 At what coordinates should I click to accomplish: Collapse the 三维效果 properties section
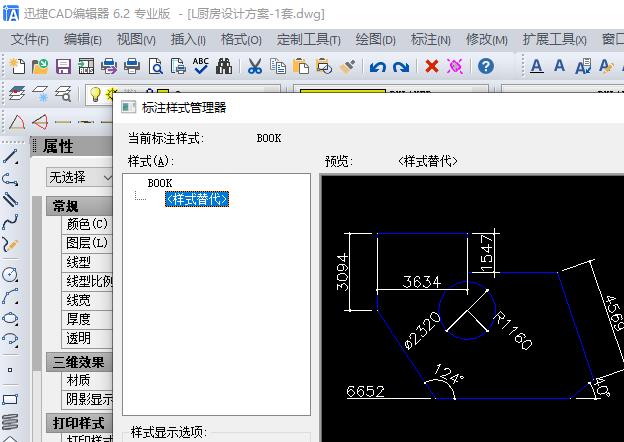(80, 362)
